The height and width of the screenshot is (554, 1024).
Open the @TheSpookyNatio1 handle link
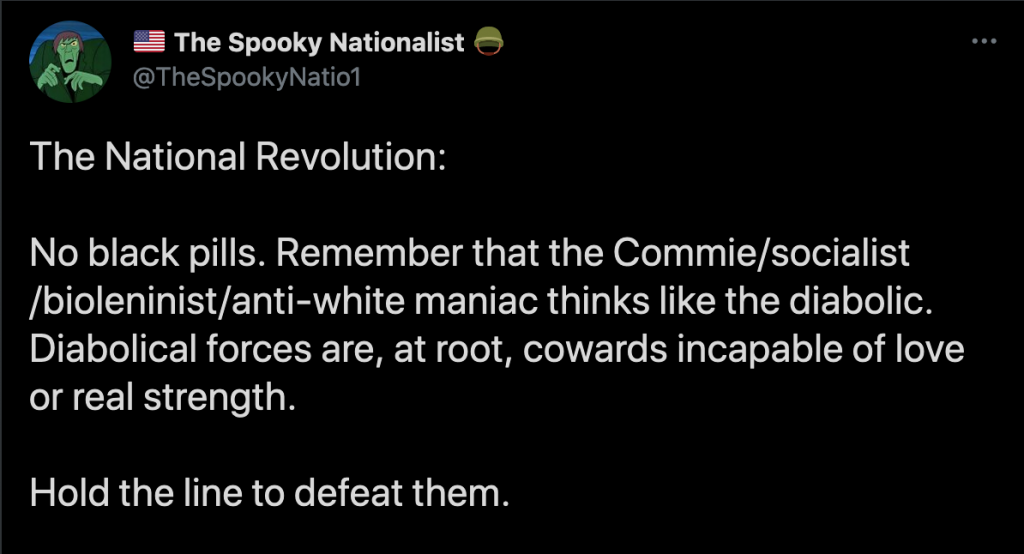click(x=247, y=78)
